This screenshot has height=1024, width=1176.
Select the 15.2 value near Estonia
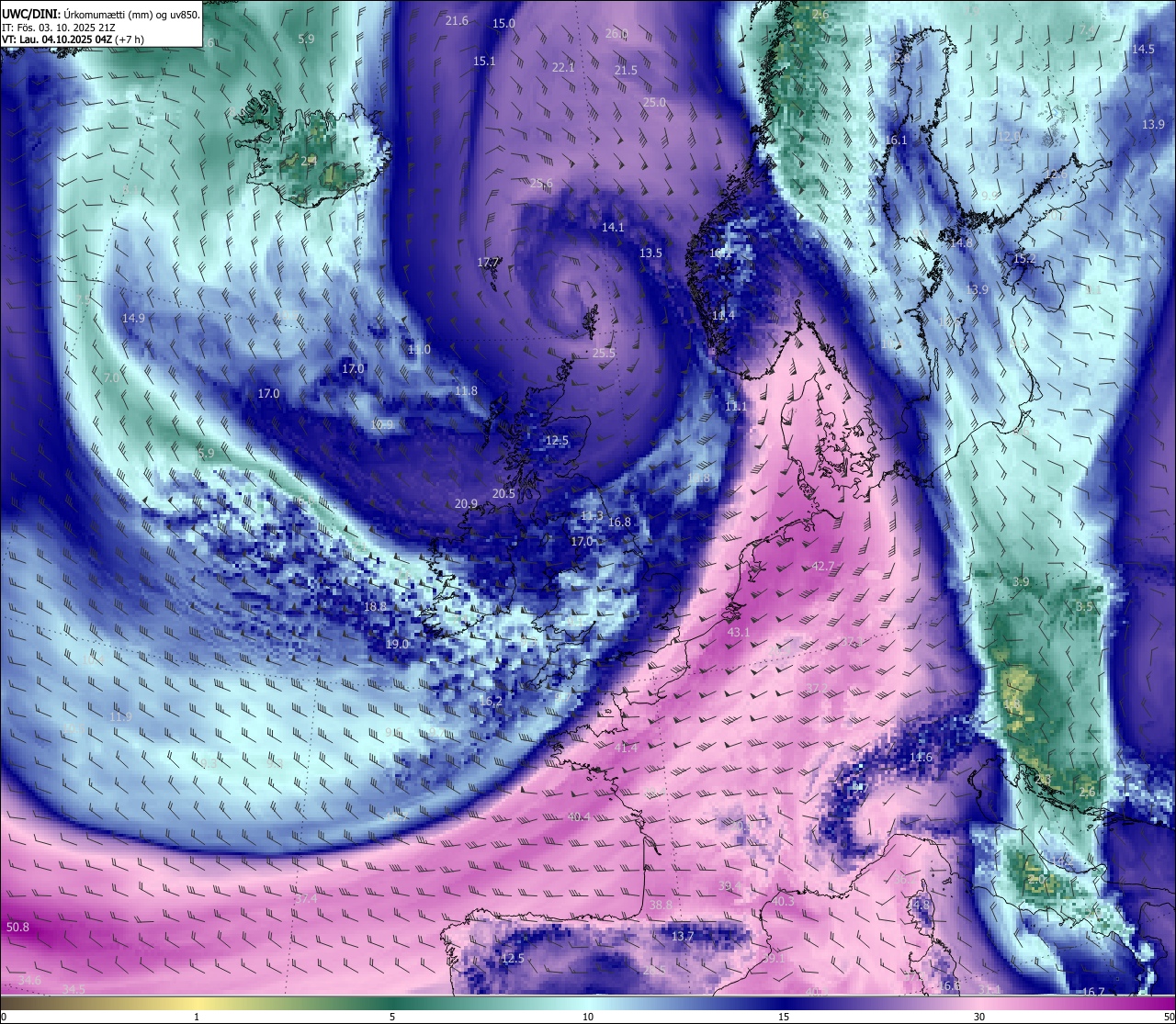pyautogui.click(x=1023, y=260)
